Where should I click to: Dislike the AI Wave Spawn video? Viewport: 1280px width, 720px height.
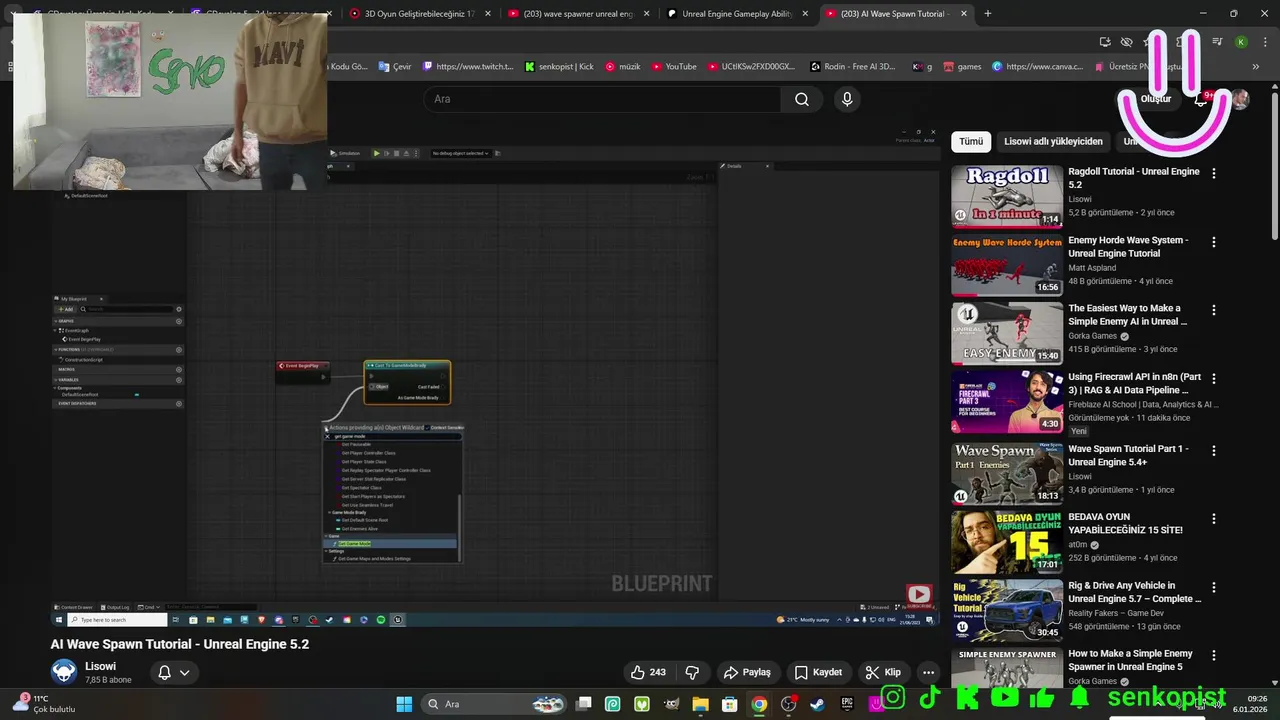(692, 672)
